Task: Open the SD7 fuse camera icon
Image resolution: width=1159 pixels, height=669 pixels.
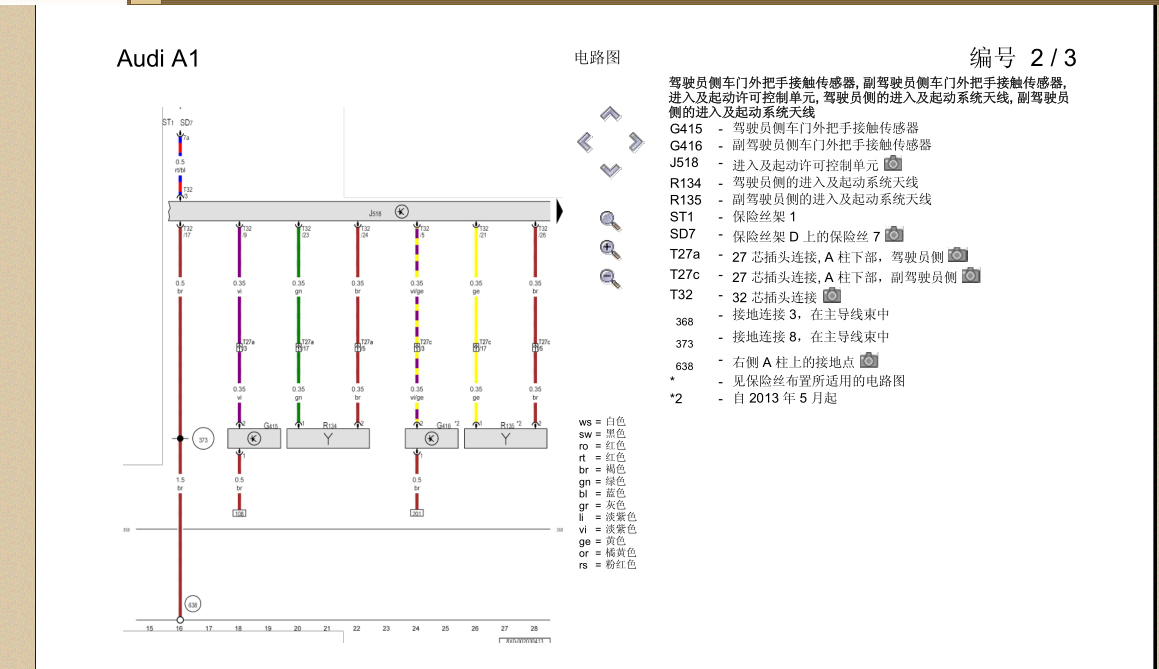Action: click(894, 234)
